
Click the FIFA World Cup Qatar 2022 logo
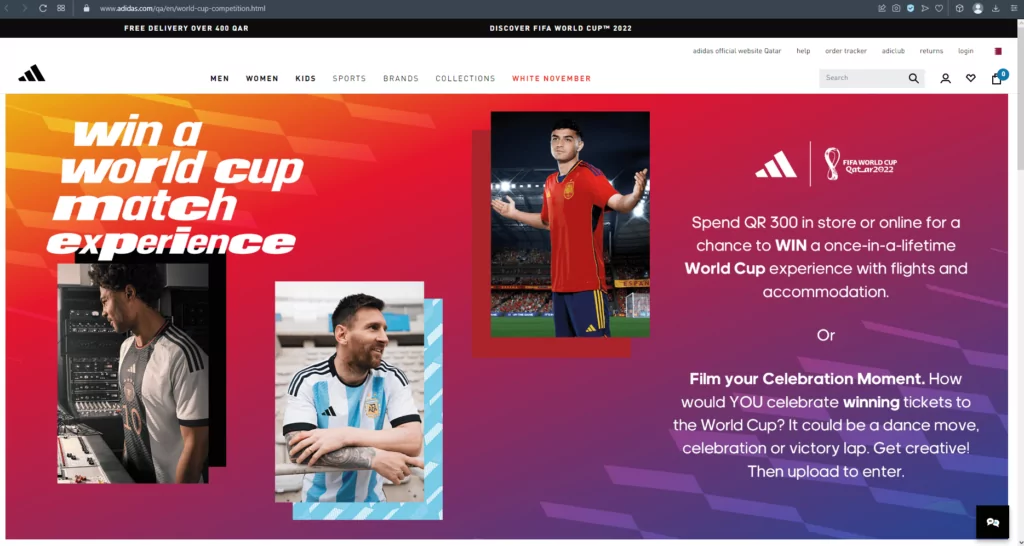(x=861, y=164)
